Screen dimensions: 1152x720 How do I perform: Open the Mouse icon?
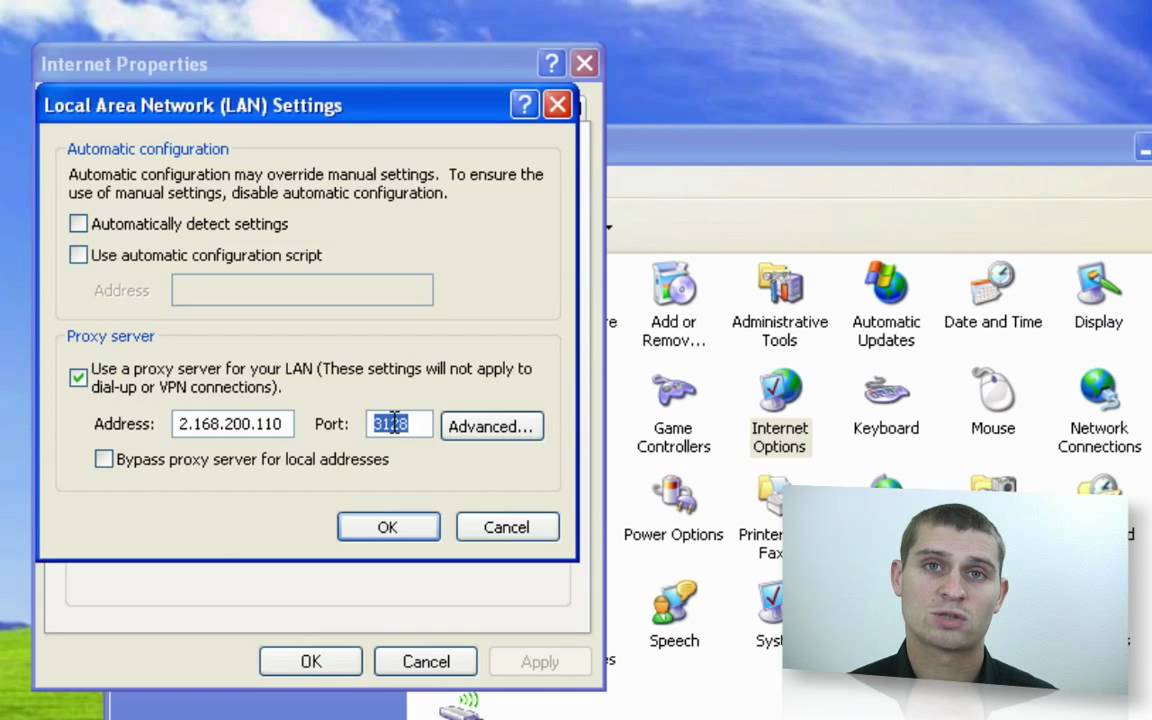(993, 403)
